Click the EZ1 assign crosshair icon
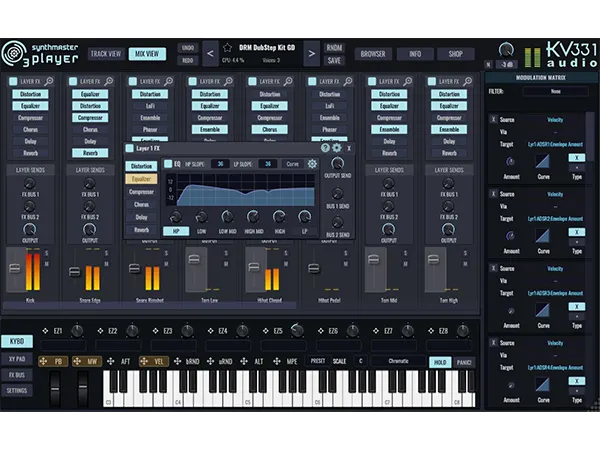Viewport: 600px width, 450px height. click(x=45, y=331)
